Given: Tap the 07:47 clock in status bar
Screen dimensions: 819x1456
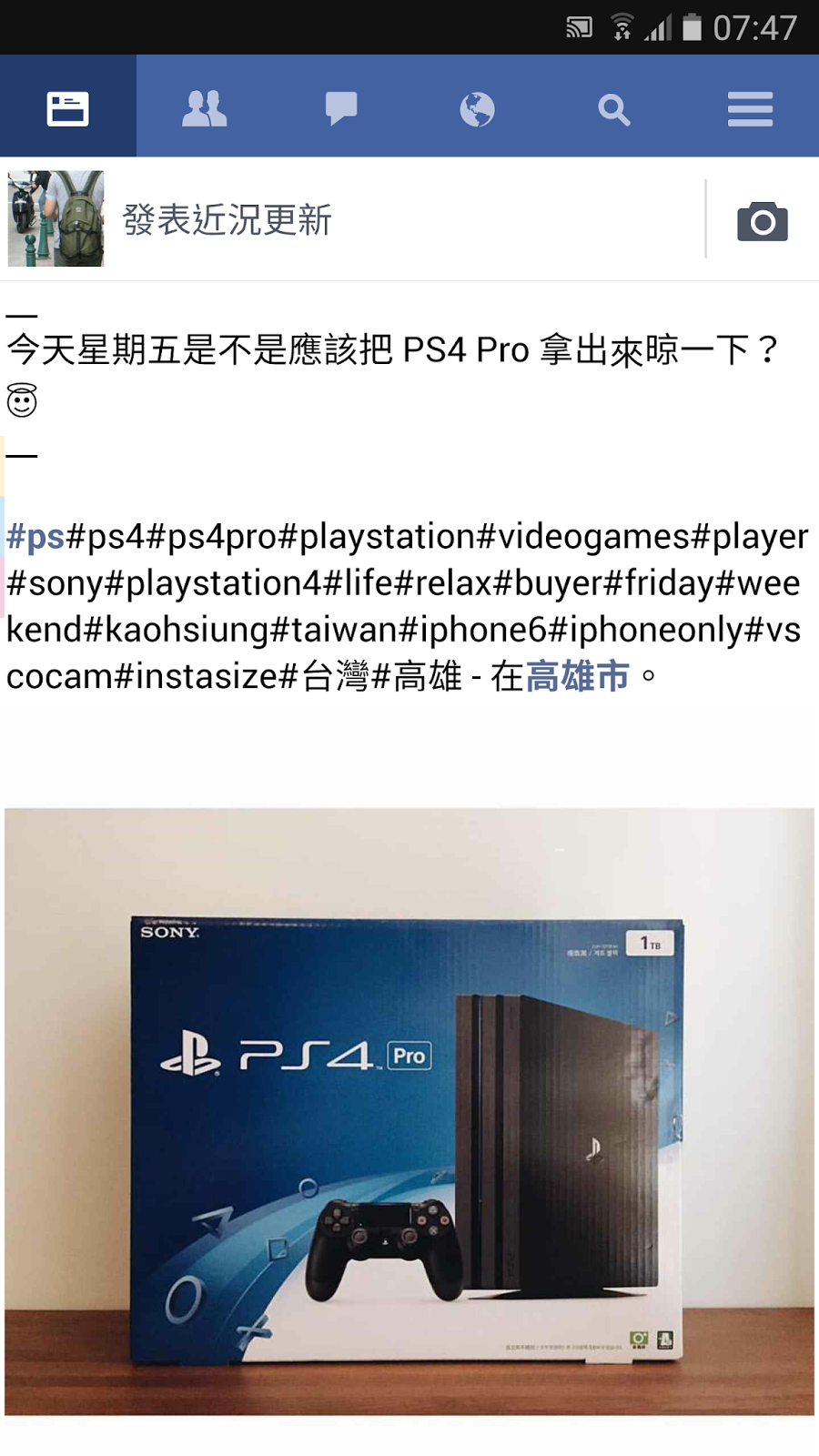Looking at the screenshot, I should [x=754, y=27].
